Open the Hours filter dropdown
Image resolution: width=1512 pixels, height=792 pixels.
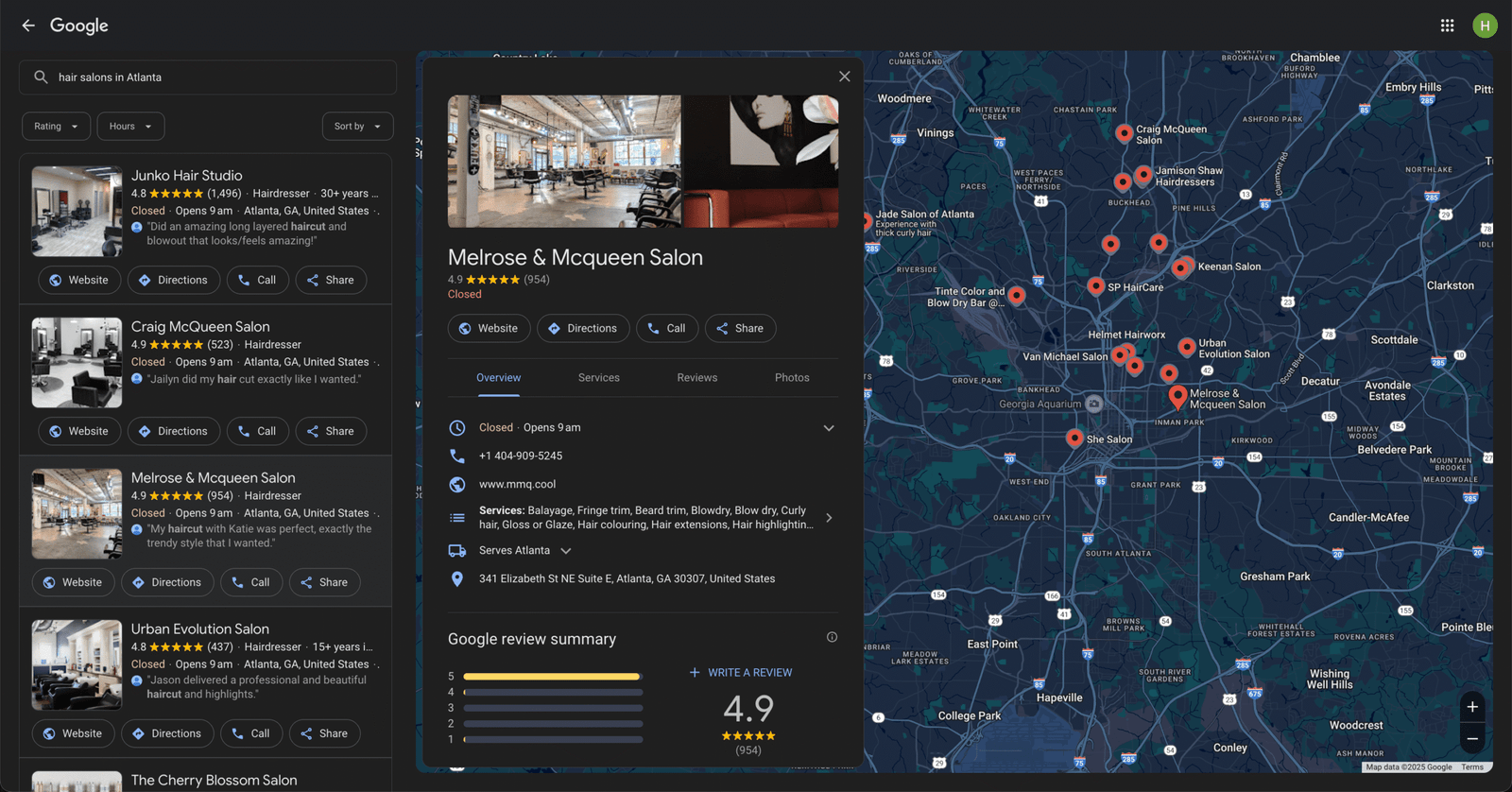[130, 127]
